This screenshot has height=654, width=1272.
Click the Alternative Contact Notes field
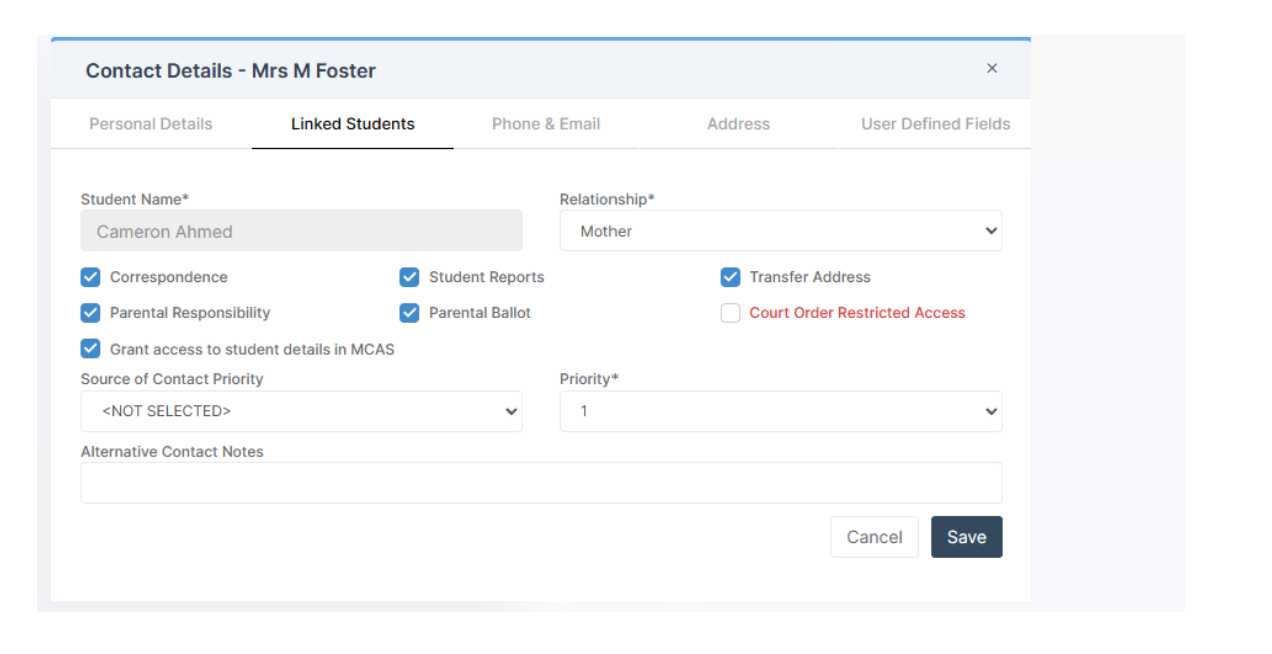tap(540, 483)
